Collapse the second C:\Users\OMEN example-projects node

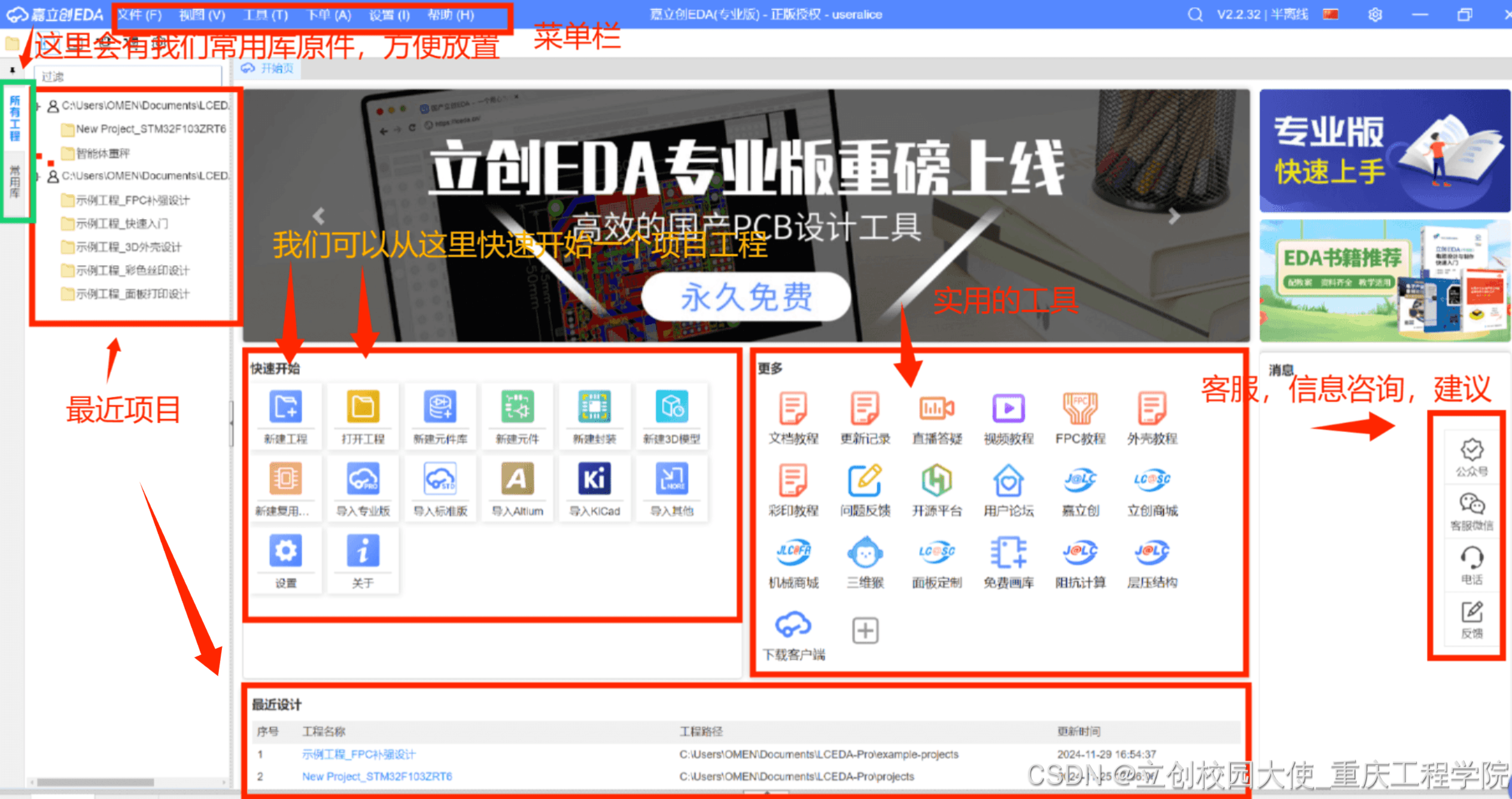(x=38, y=177)
